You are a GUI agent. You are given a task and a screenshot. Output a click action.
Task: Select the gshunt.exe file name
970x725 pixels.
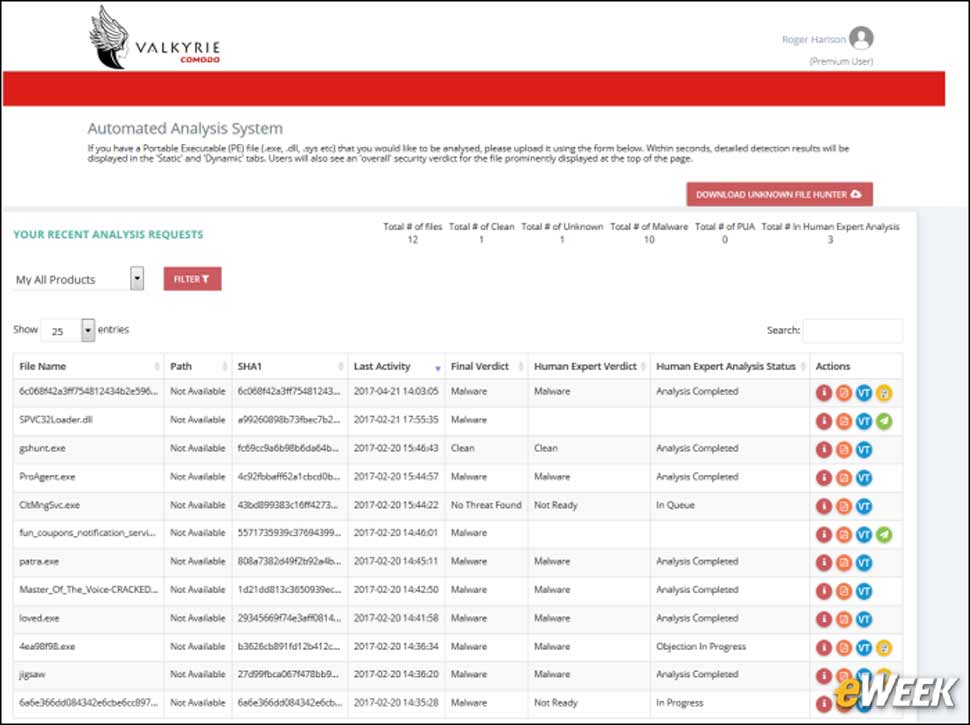click(42, 448)
